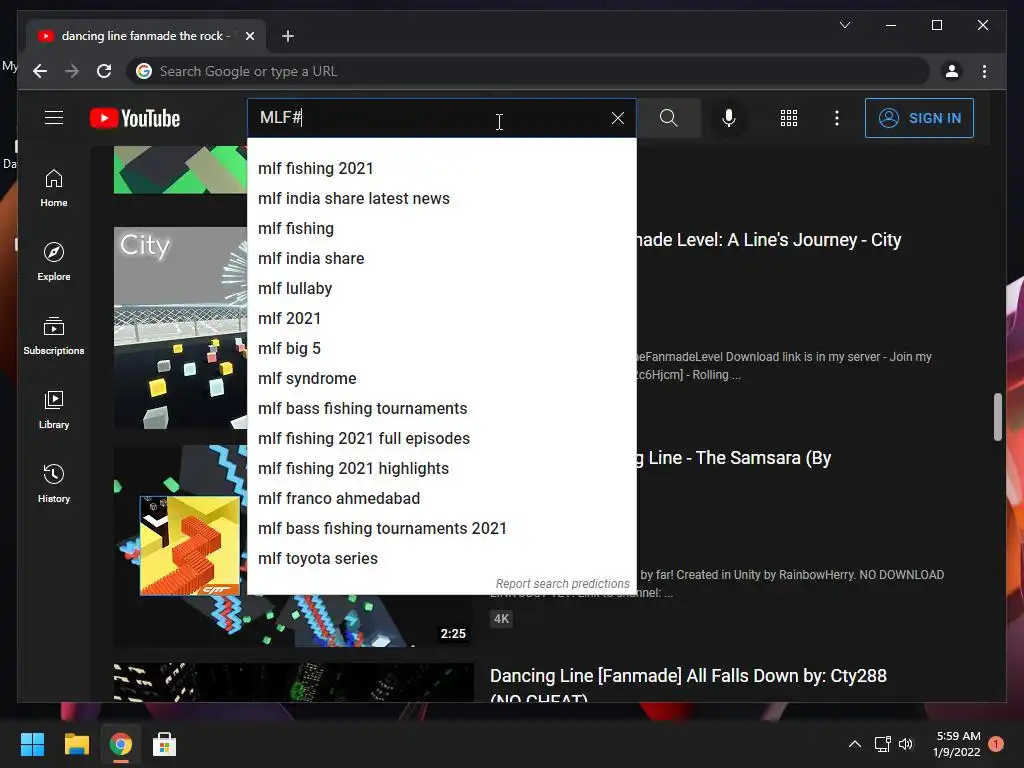Open A Line's Journey - City video title
Screen dimensions: 1024x768
click(x=769, y=240)
